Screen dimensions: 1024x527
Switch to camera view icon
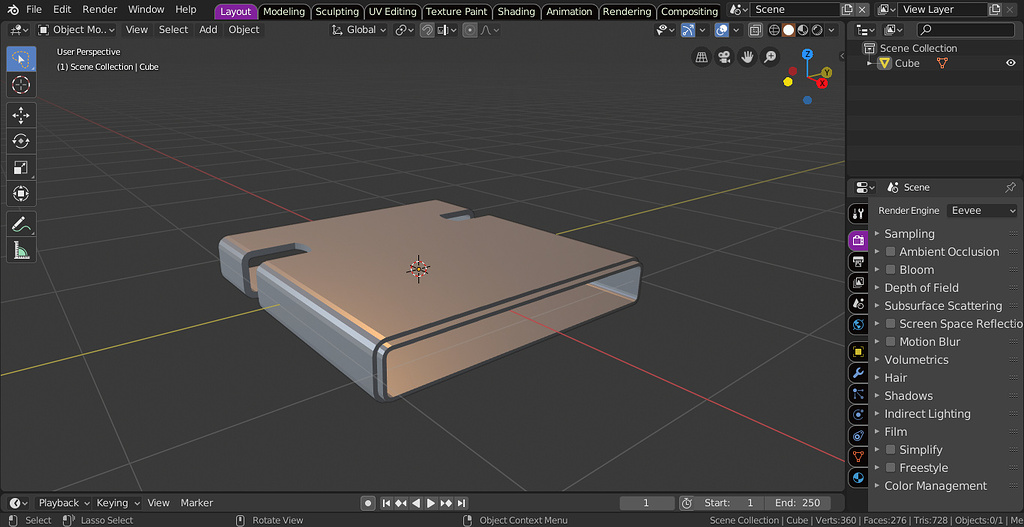pos(724,57)
